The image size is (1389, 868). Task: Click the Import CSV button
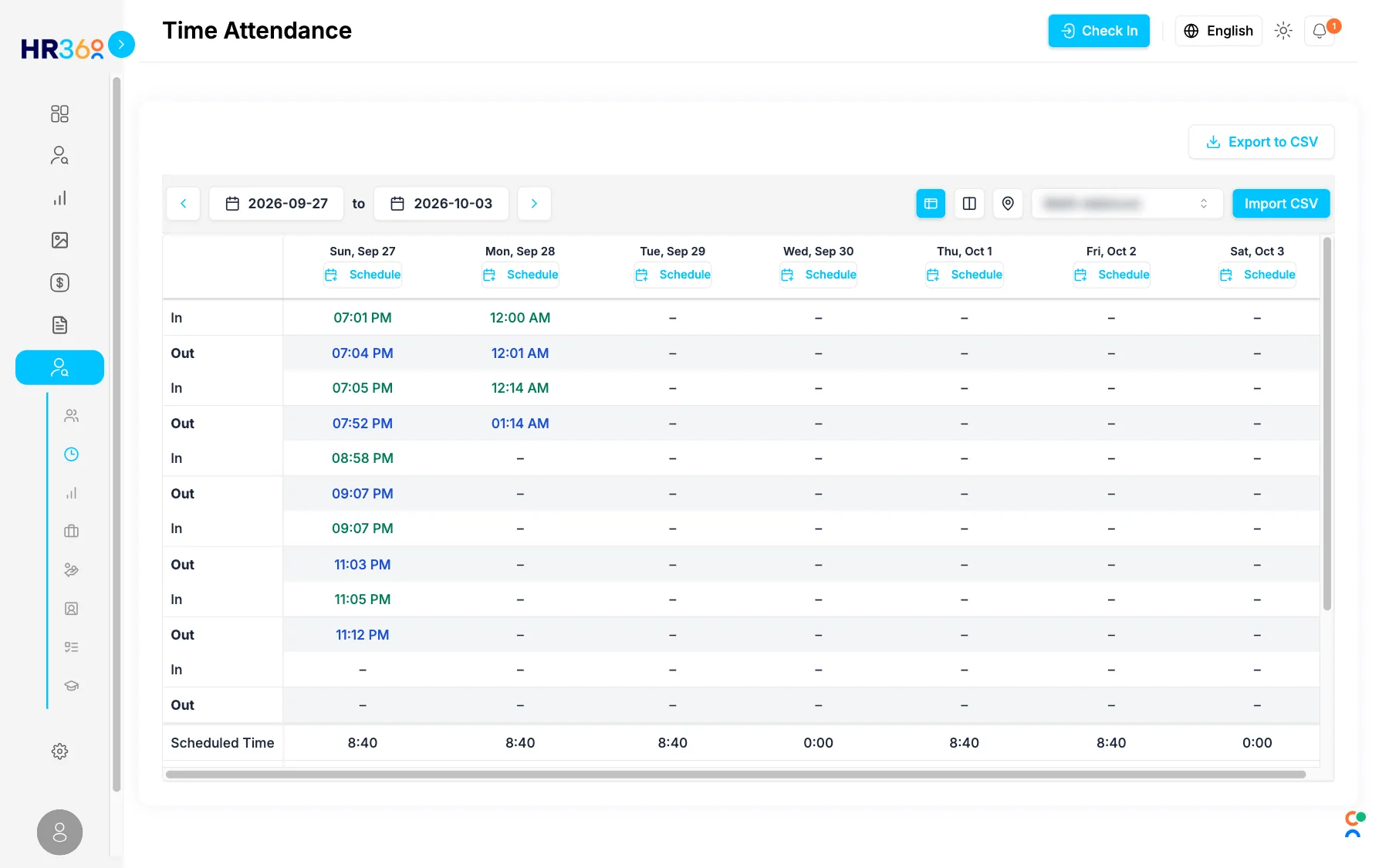(1281, 204)
